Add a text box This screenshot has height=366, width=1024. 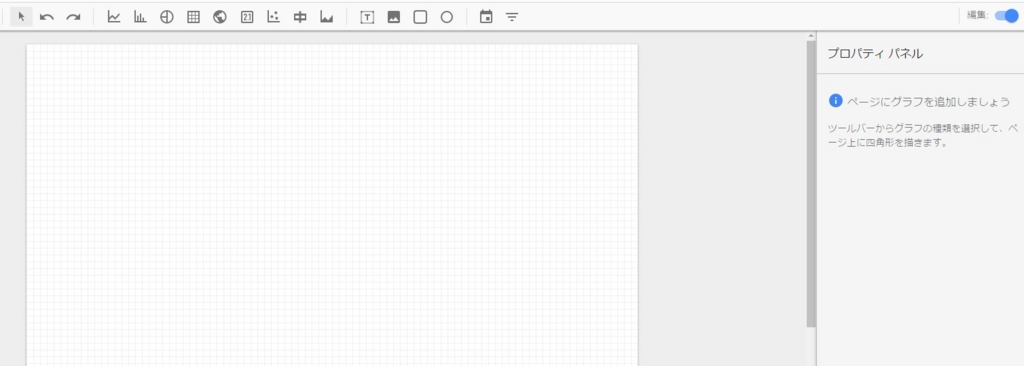coord(367,18)
